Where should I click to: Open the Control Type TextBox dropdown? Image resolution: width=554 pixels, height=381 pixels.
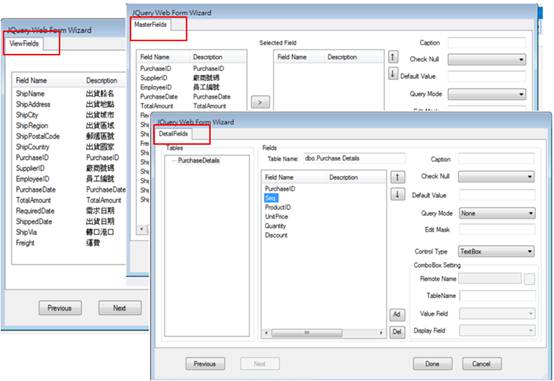click(496, 251)
